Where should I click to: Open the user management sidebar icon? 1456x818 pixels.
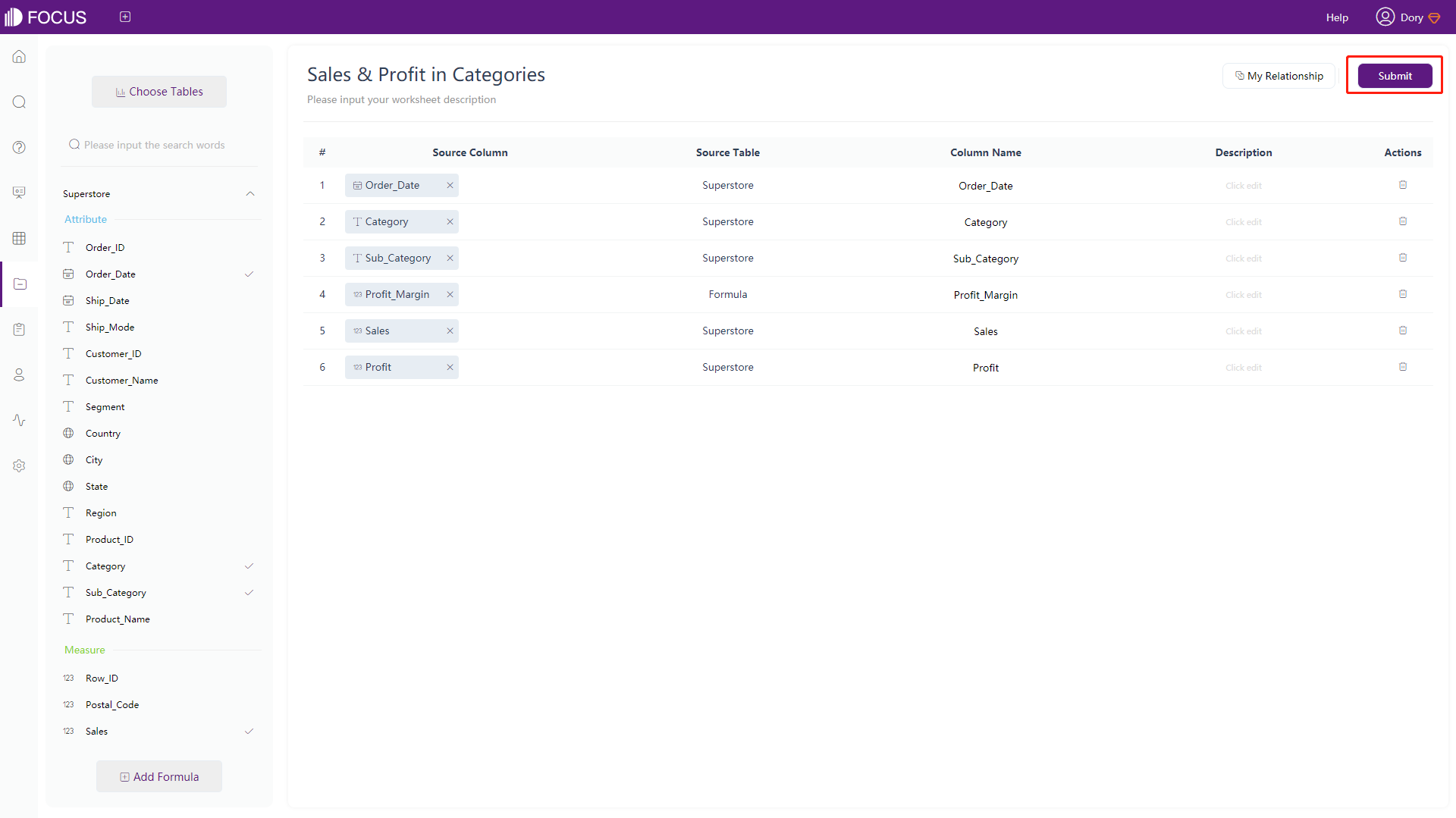(x=19, y=375)
